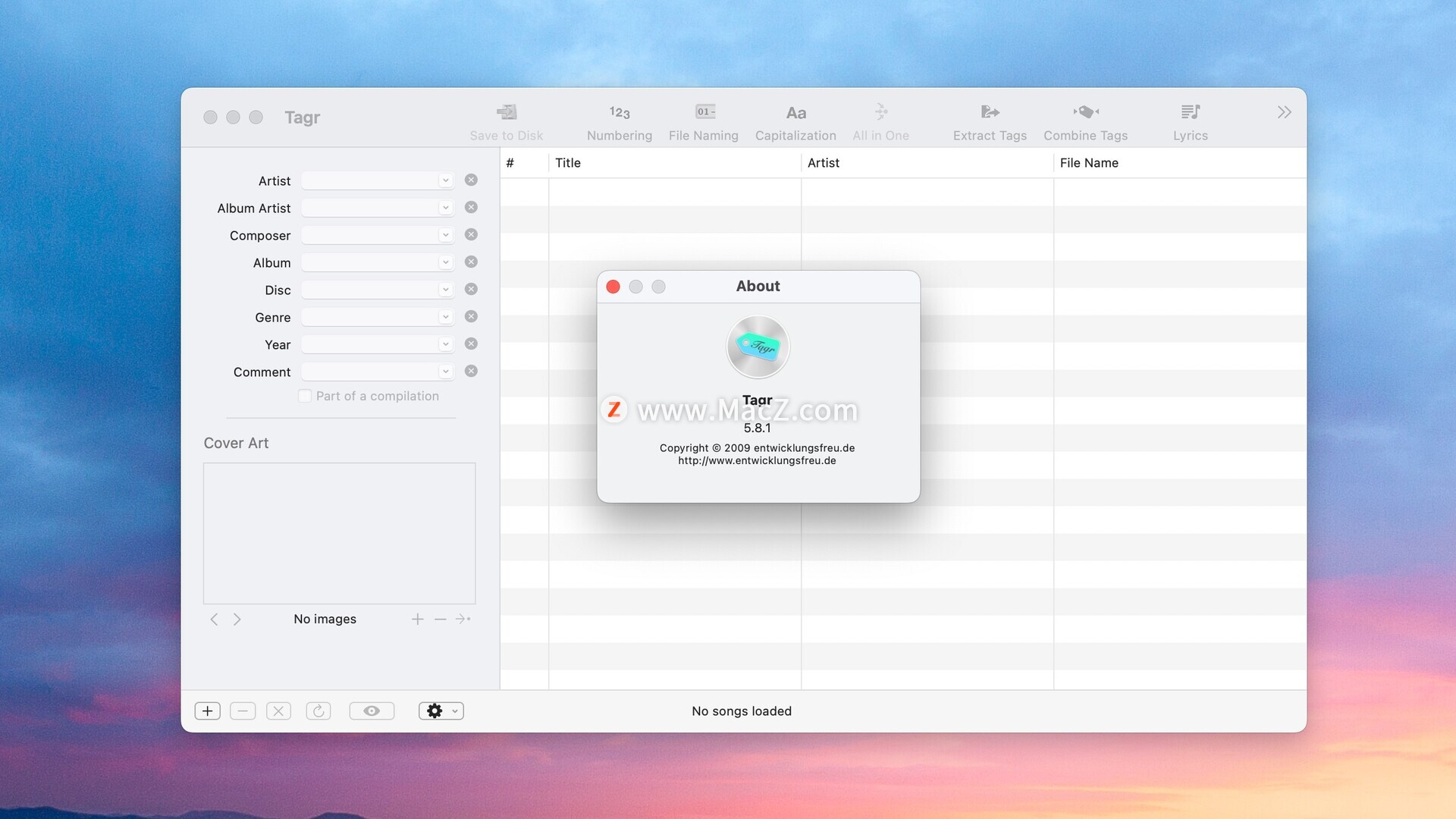Clear the Album Artist field
The height and width of the screenshot is (819, 1456).
[x=471, y=208]
